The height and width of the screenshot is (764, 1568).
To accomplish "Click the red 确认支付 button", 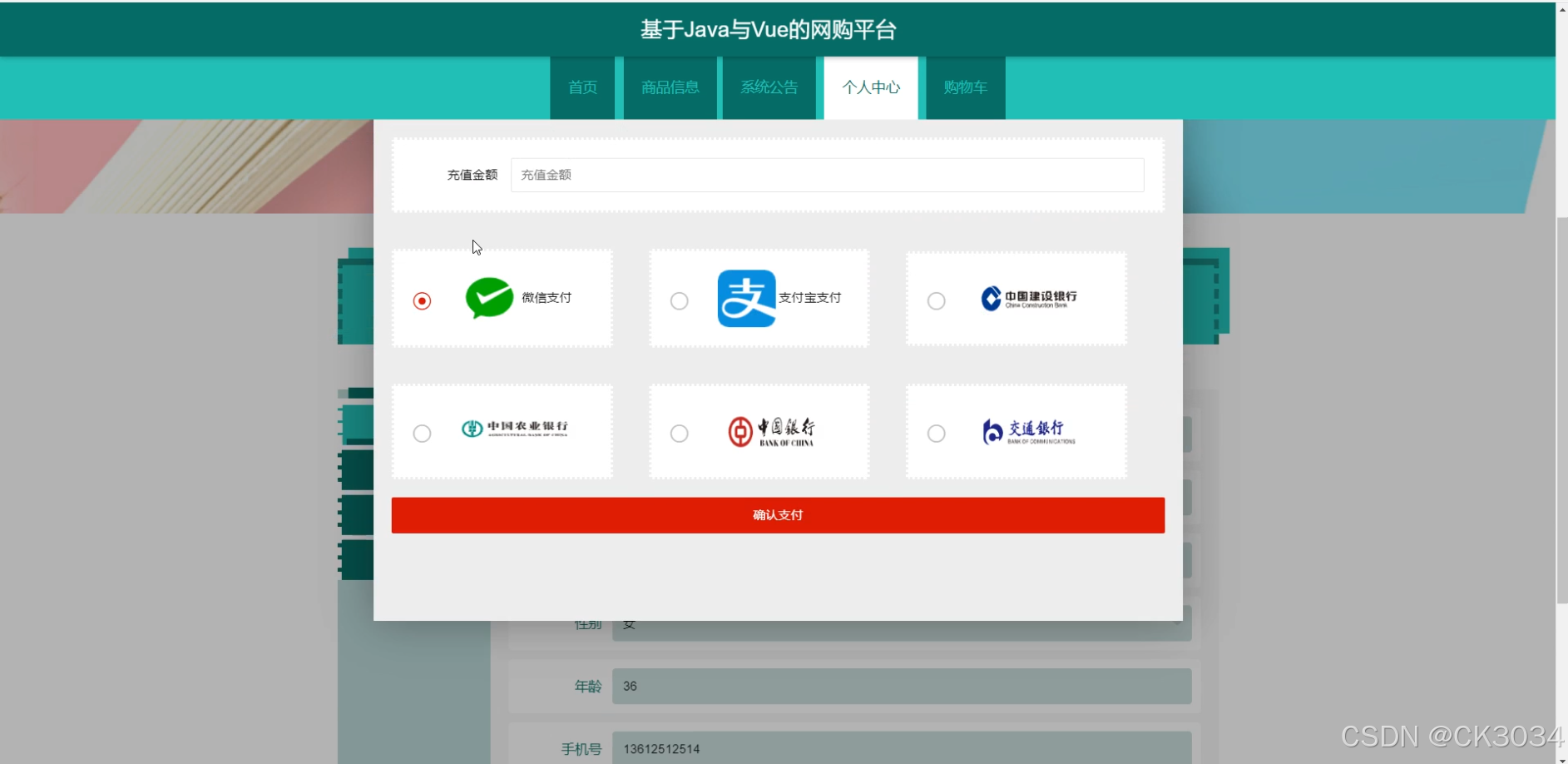I will [778, 515].
